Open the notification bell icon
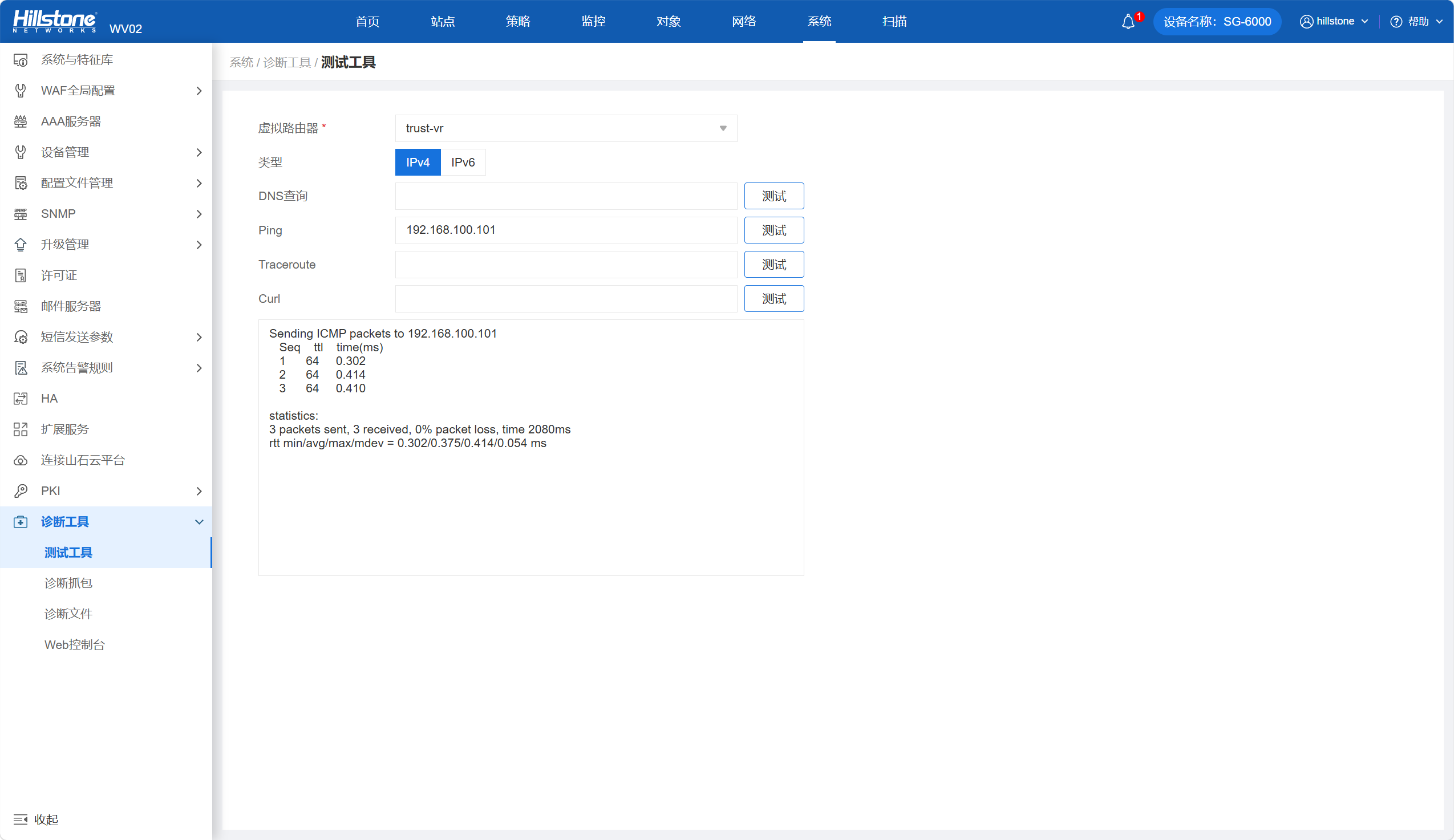 click(x=1128, y=22)
